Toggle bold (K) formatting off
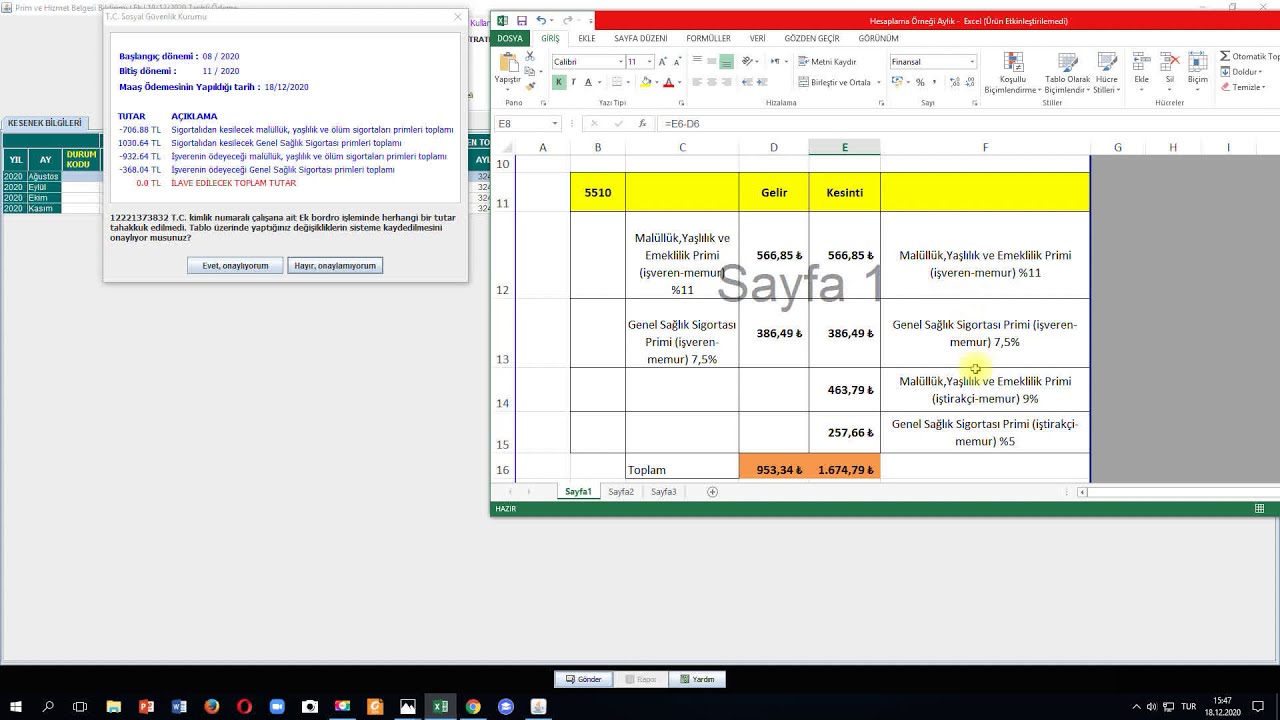The height and width of the screenshot is (720, 1280). click(559, 83)
